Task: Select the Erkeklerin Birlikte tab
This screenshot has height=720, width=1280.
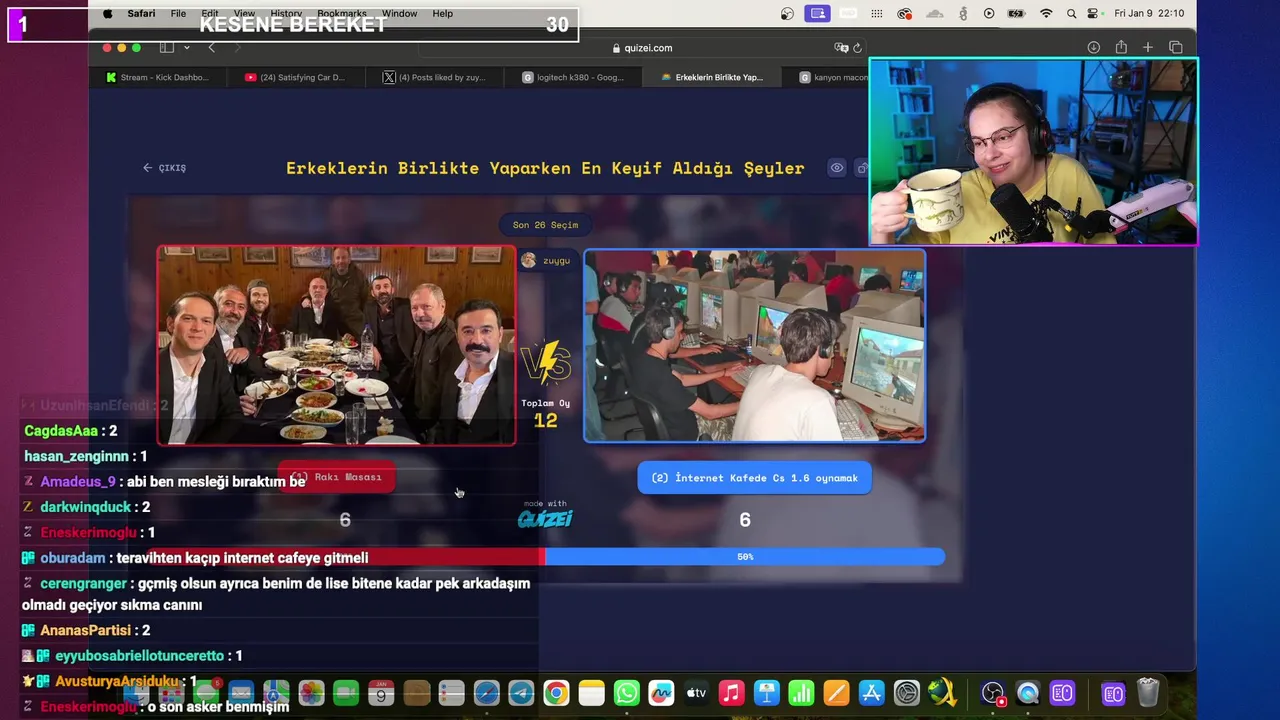Action: click(x=711, y=77)
